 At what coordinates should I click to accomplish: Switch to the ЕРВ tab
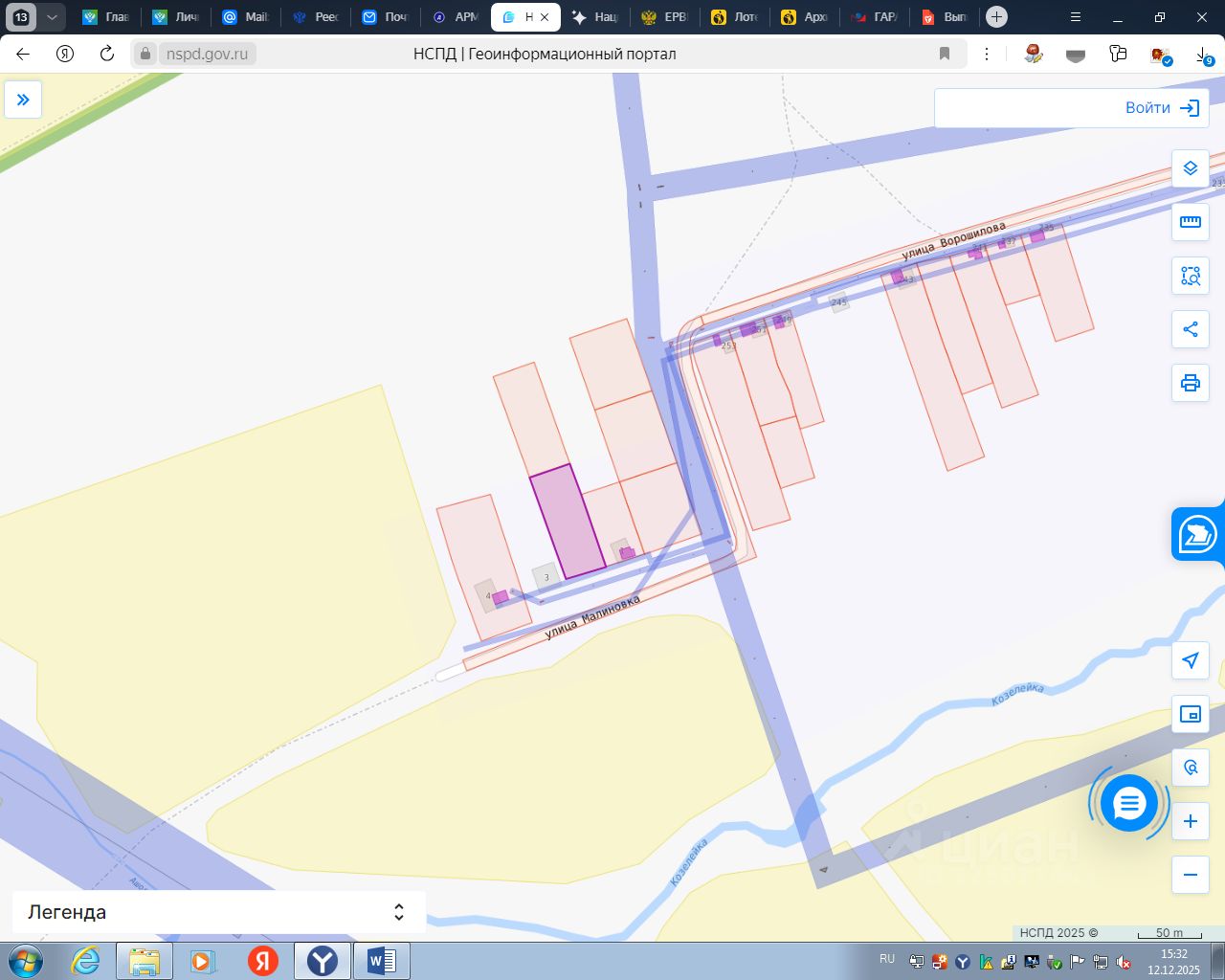665,17
